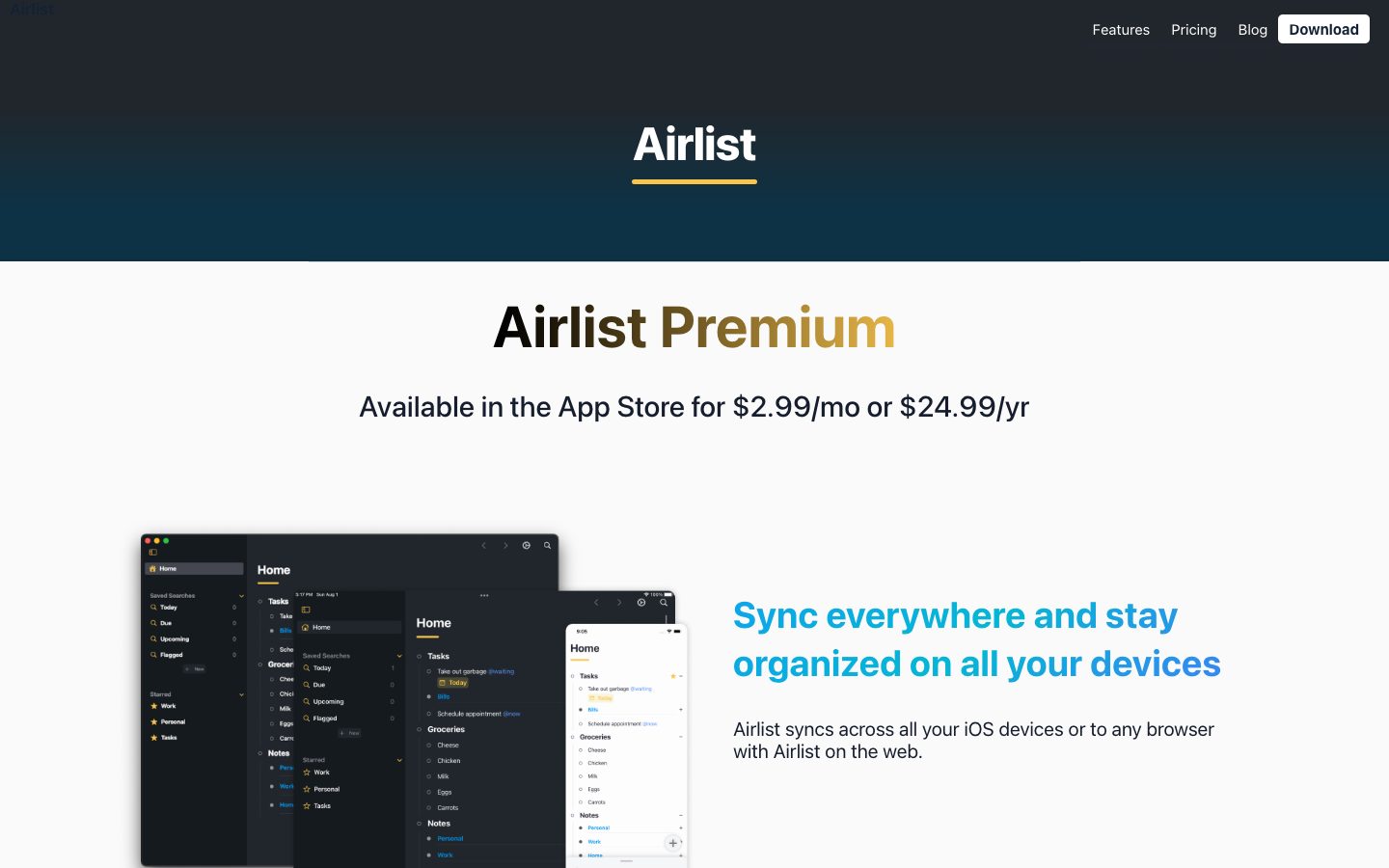Screen dimensions: 1389x868
Task: Tap three-dot multitasking icon atop iPad screen
Action: (484, 595)
